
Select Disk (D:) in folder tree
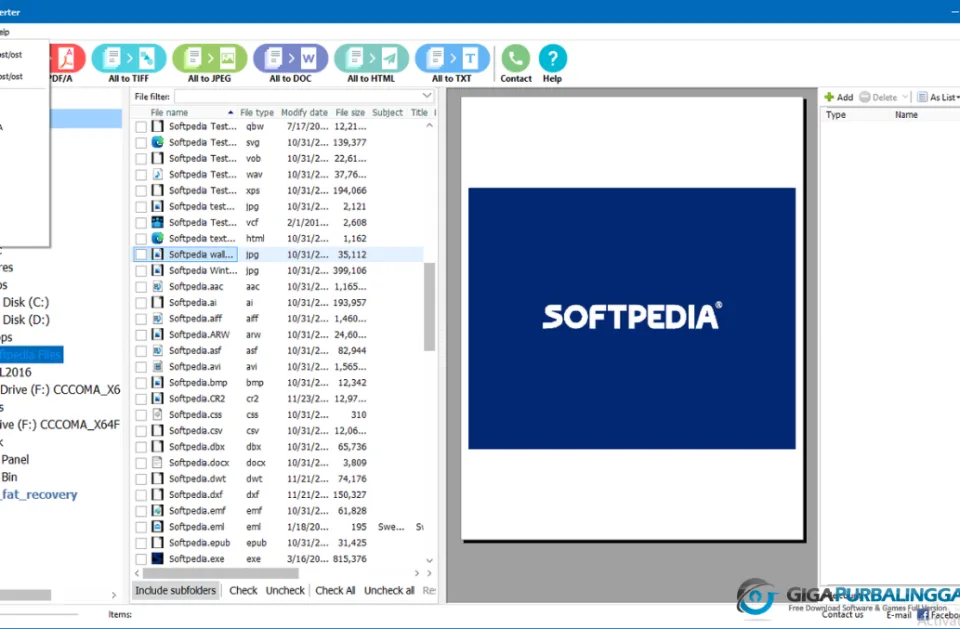pos(25,320)
